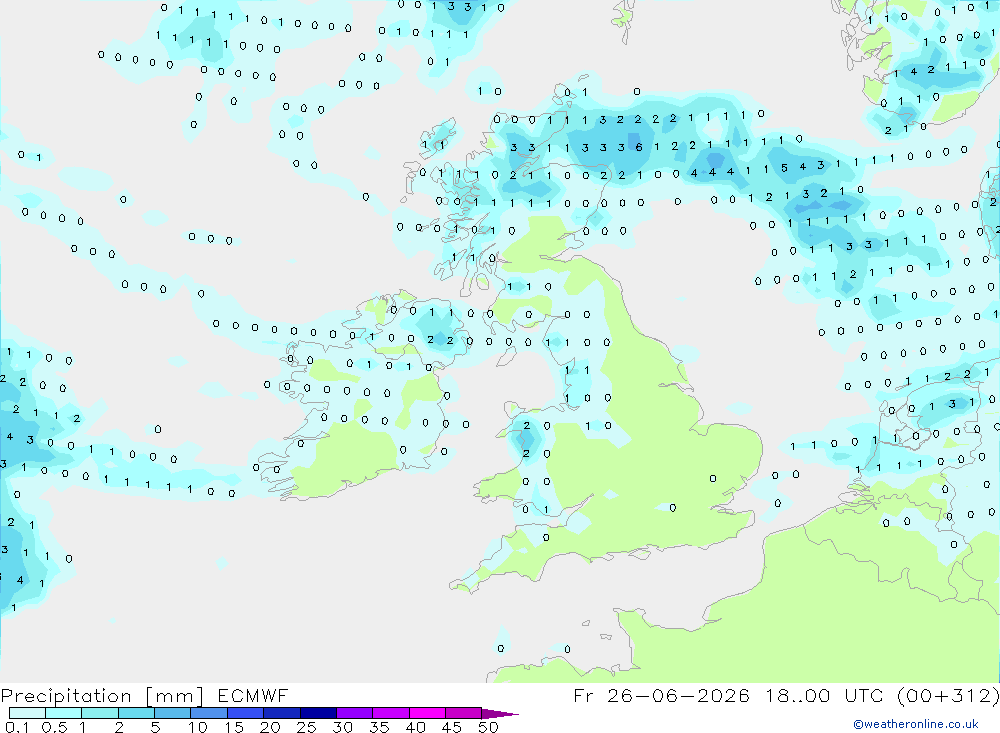Image resolution: width=1000 pixels, height=733 pixels.
Task: Click the ECMWF model label
Action: (x=253, y=695)
